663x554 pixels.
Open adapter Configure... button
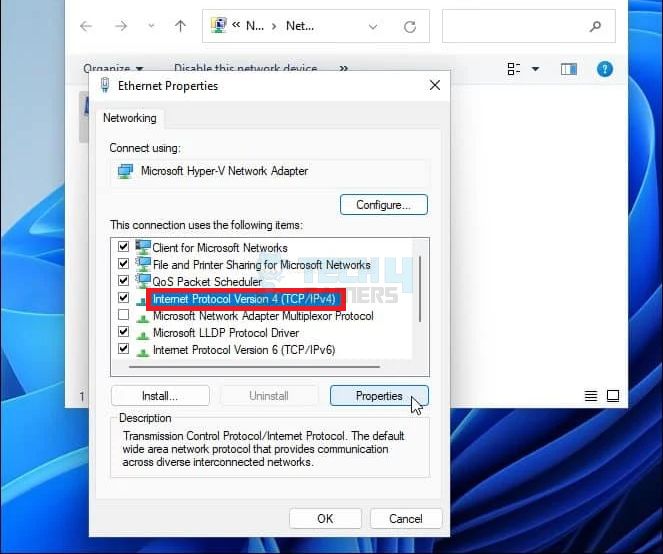coord(384,205)
